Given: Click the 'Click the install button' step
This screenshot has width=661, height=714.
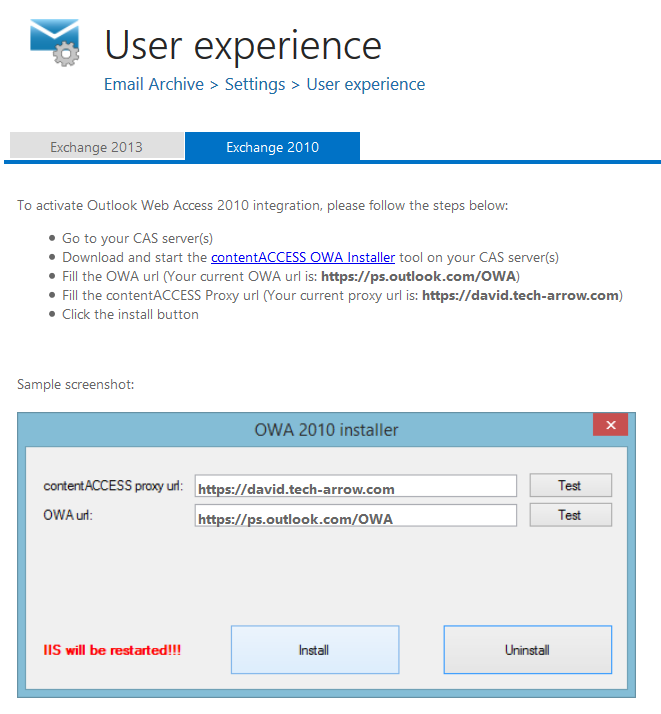Looking at the screenshot, I should point(130,314).
